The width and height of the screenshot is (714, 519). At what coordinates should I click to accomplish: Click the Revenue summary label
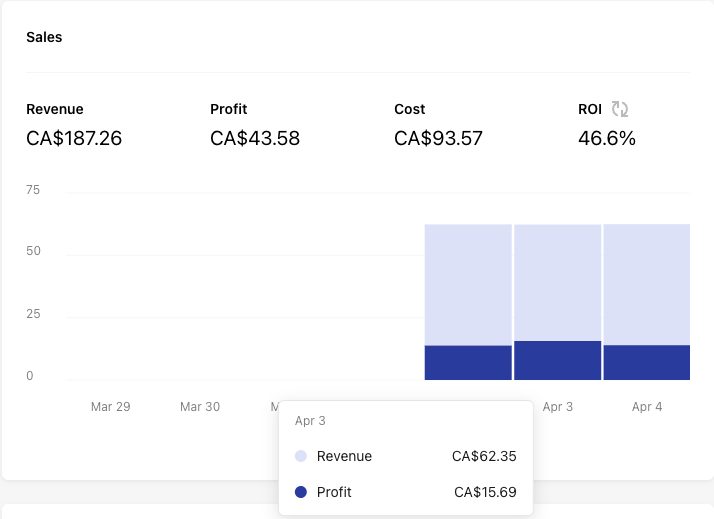click(x=55, y=109)
